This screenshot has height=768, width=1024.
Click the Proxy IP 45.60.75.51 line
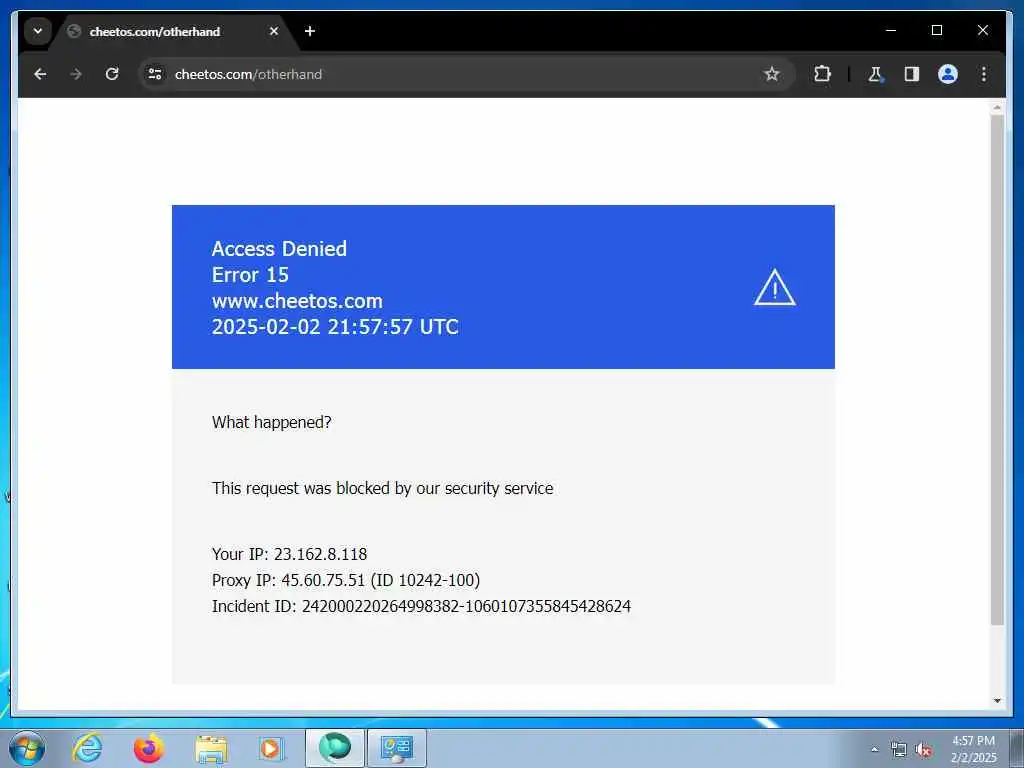(x=346, y=581)
